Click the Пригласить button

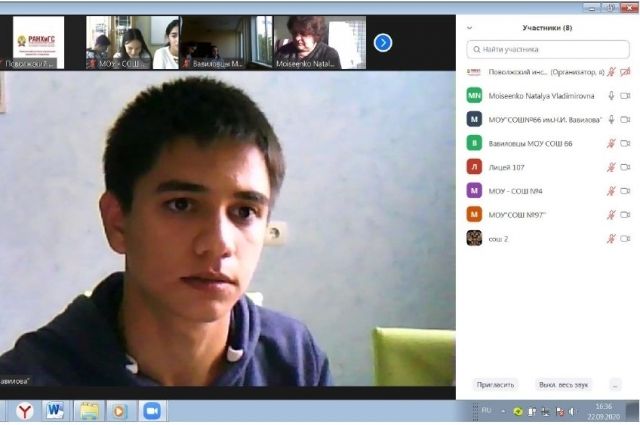coord(495,384)
